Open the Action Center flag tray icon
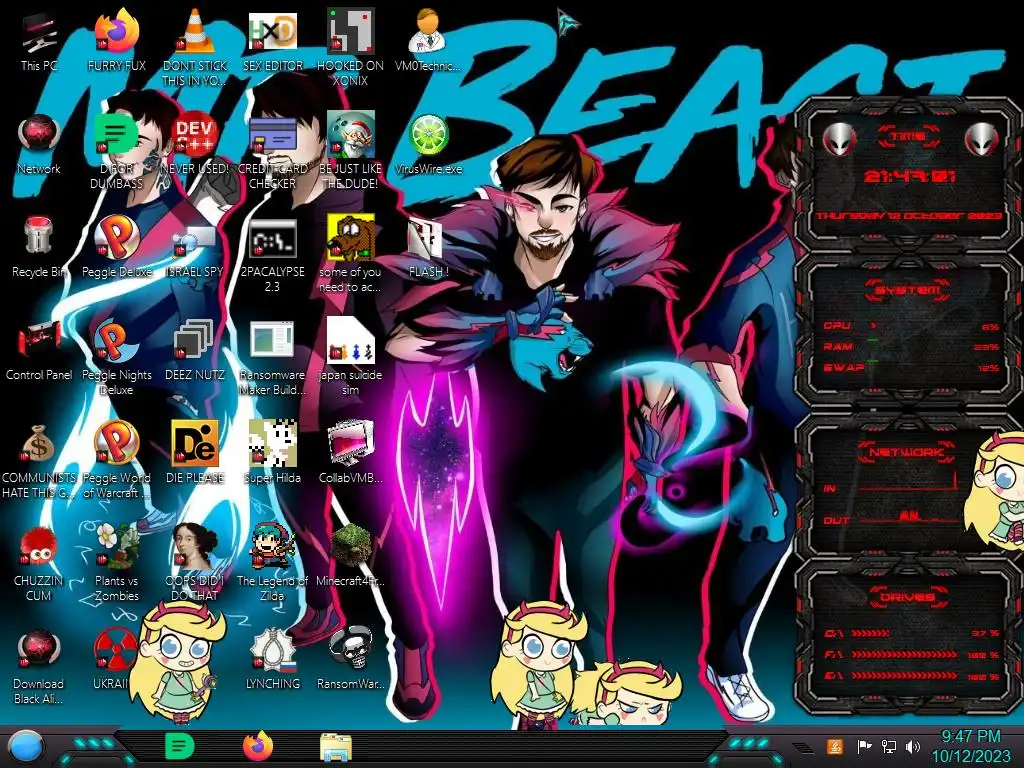Image resolution: width=1024 pixels, height=768 pixels. 864,746
